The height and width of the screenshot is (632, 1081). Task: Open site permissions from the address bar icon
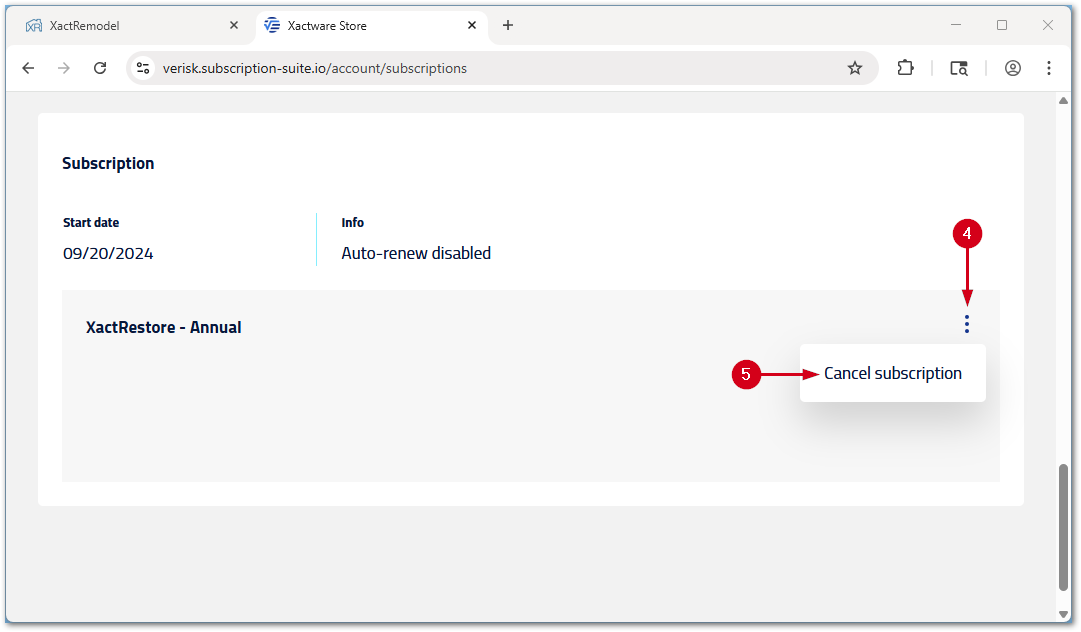(143, 68)
